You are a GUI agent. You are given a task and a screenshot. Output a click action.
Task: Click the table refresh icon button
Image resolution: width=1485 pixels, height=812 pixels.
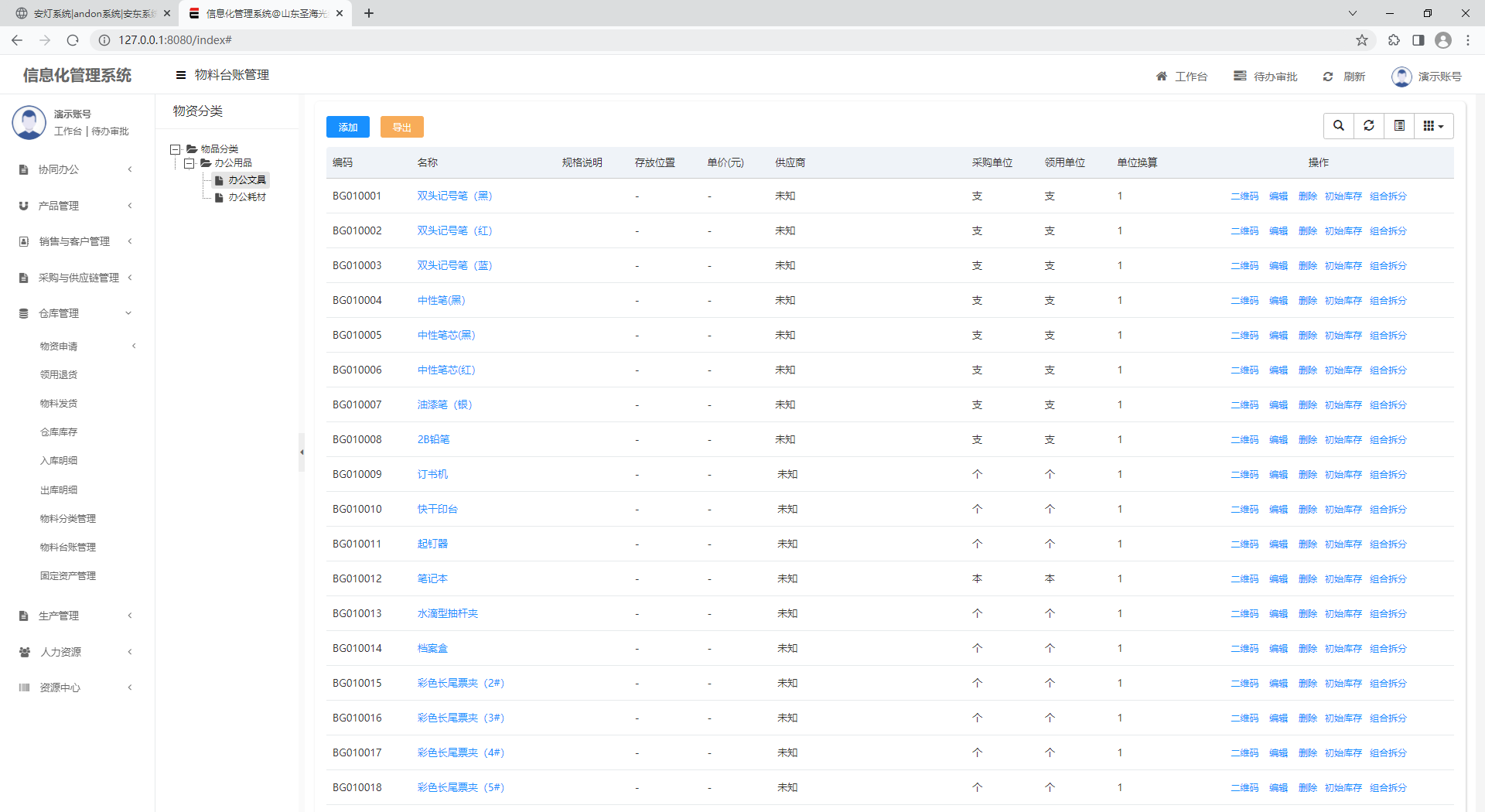tap(1369, 126)
